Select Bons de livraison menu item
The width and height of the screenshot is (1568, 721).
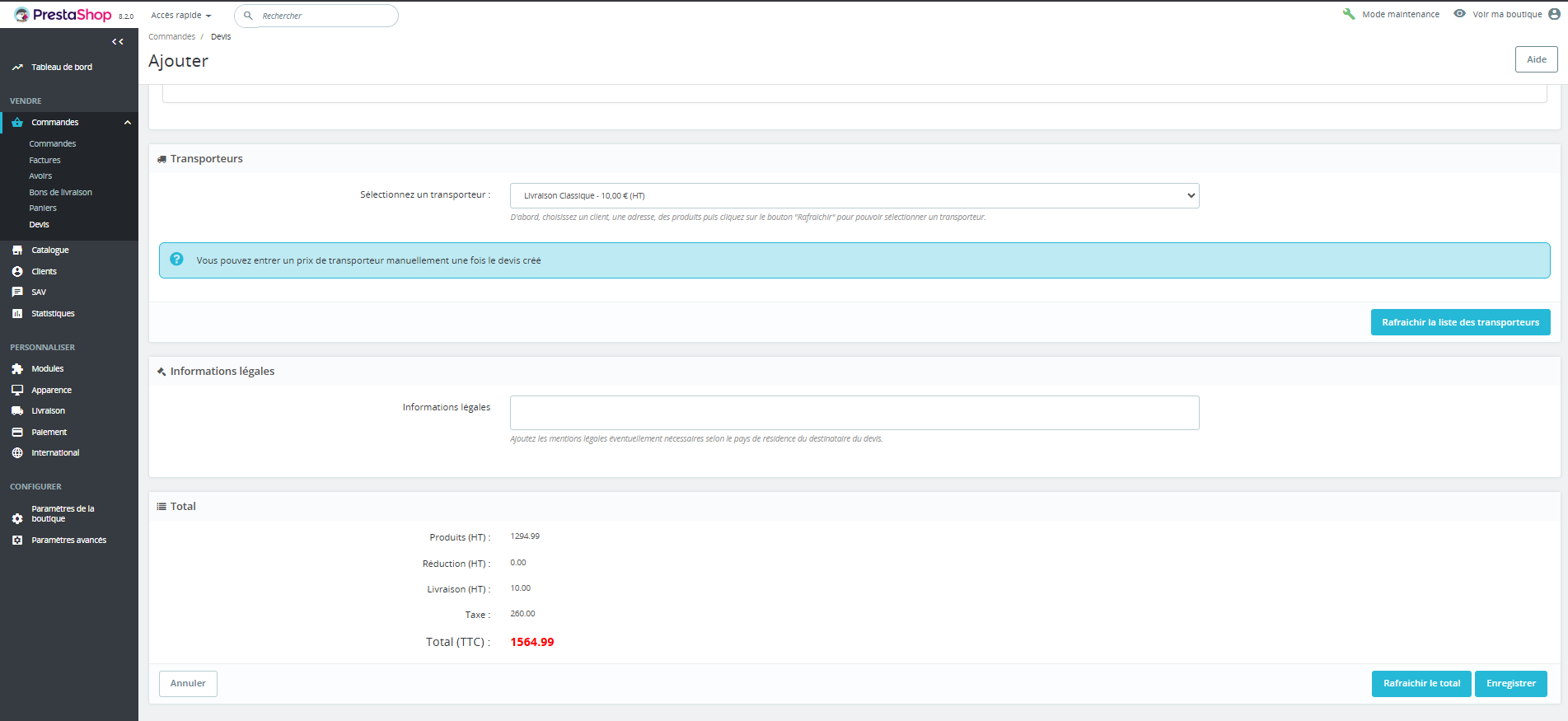61,193
